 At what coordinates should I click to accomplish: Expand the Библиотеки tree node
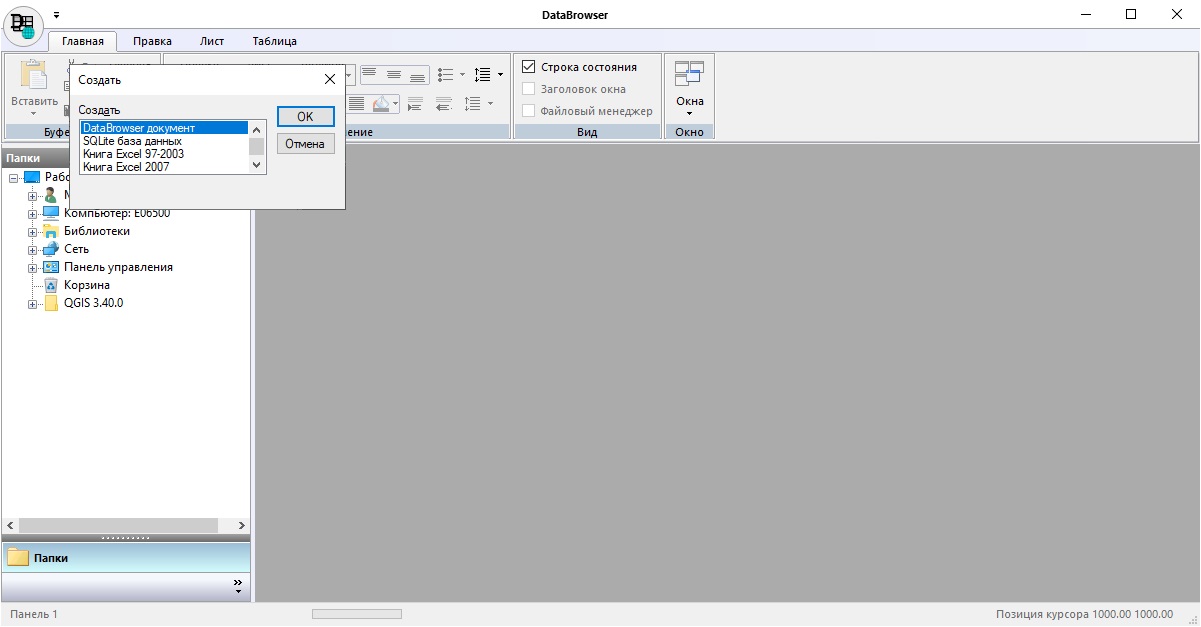[33, 232]
